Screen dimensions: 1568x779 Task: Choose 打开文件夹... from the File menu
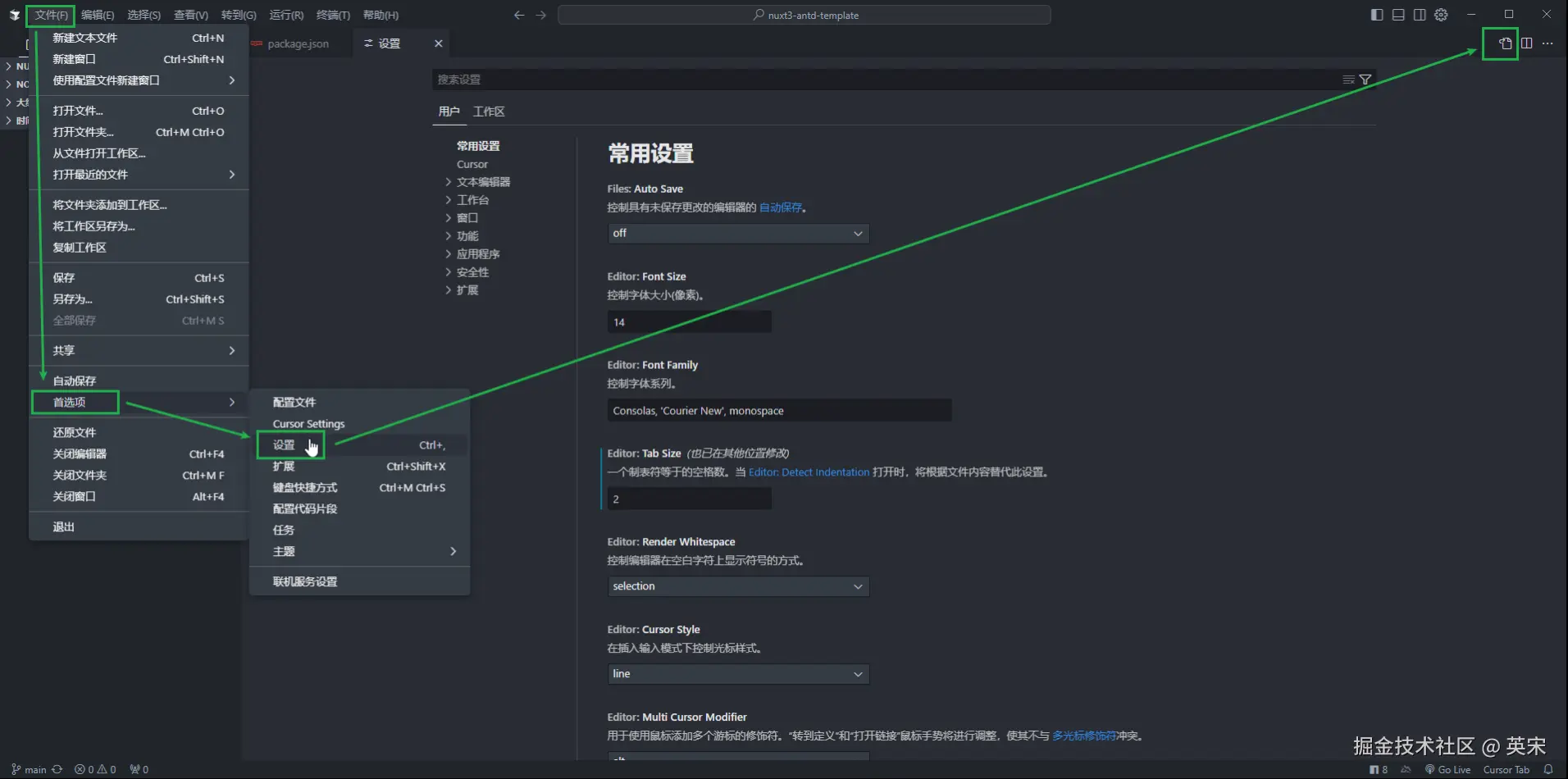tap(139, 132)
